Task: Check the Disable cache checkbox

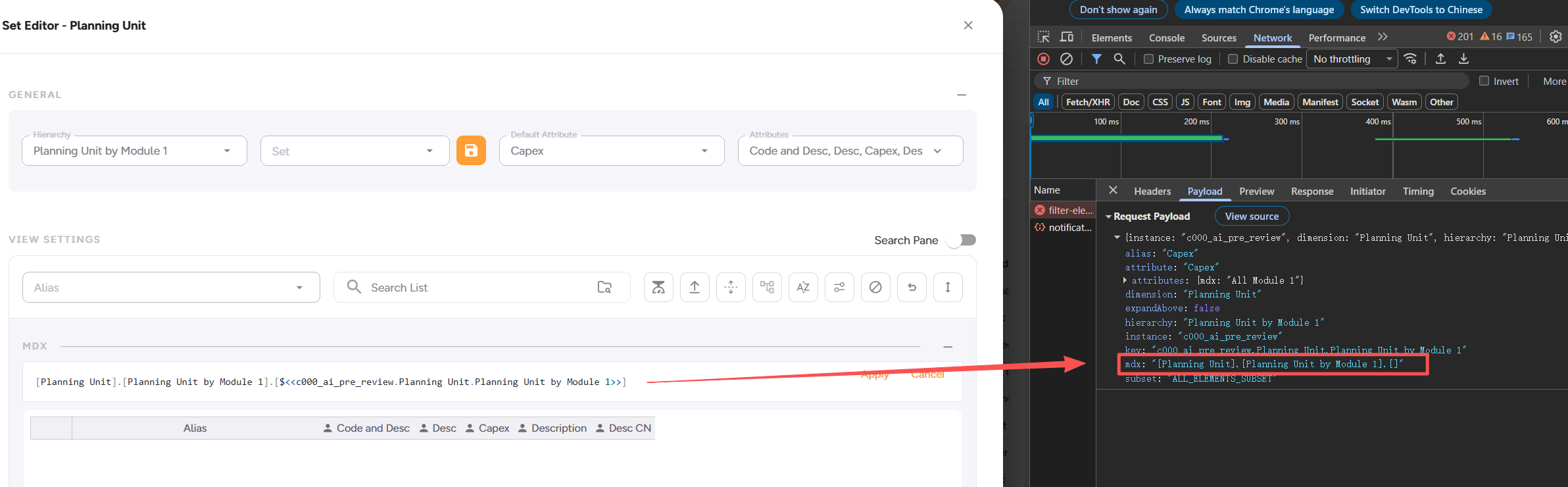Action: point(1233,59)
